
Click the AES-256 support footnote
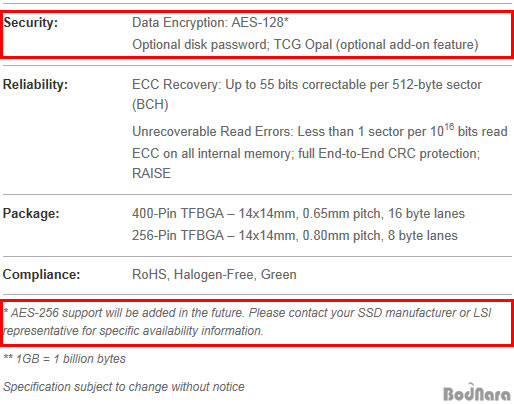pyautogui.click(x=247, y=313)
